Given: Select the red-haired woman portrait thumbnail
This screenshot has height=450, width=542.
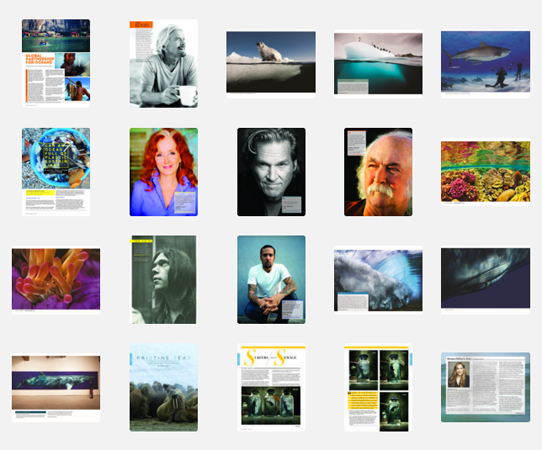Looking at the screenshot, I should [x=164, y=172].
